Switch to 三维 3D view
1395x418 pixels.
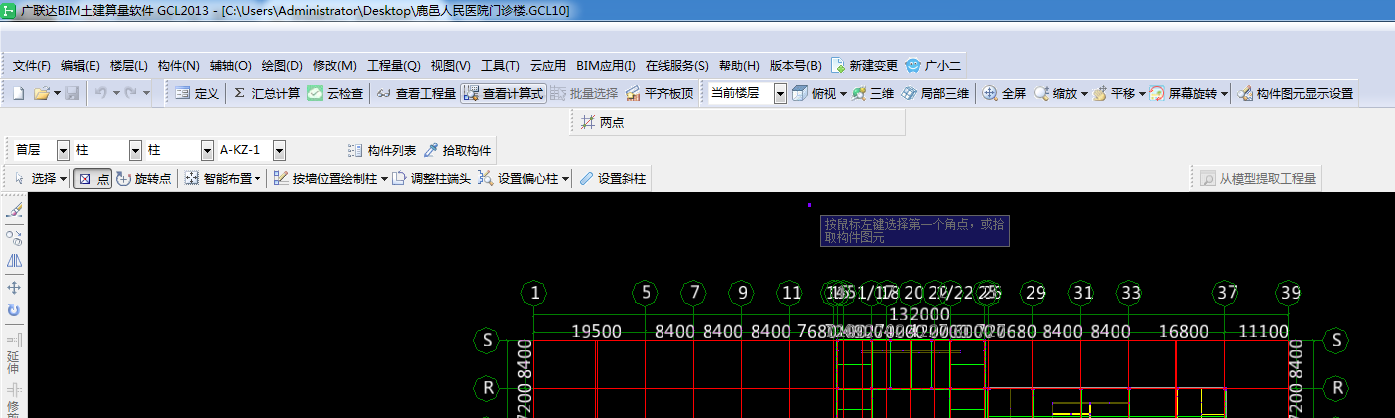(872, 93)
